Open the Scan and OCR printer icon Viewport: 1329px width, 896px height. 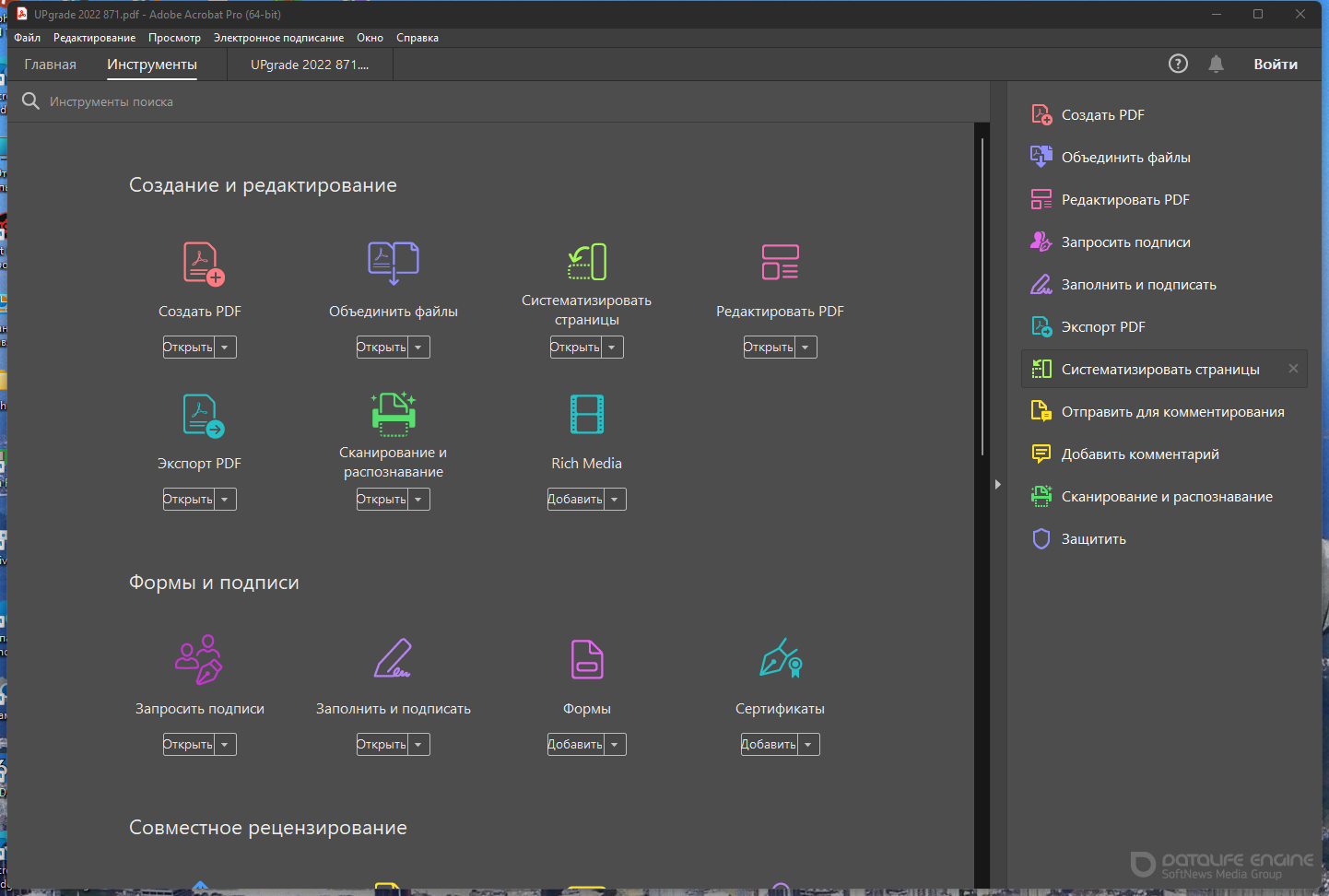394,414
